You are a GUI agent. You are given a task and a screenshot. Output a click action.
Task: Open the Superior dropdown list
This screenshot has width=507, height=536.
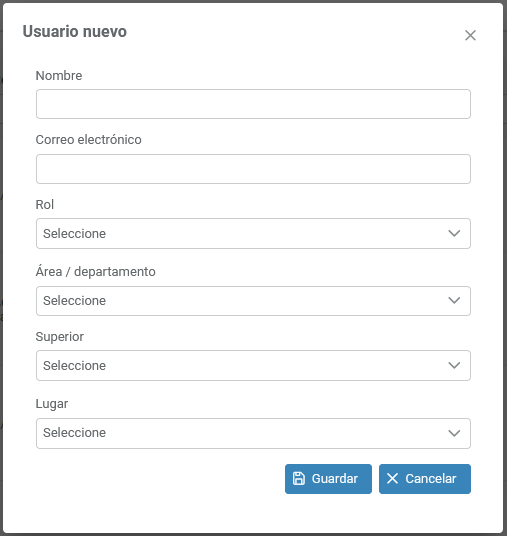(253, 365)
